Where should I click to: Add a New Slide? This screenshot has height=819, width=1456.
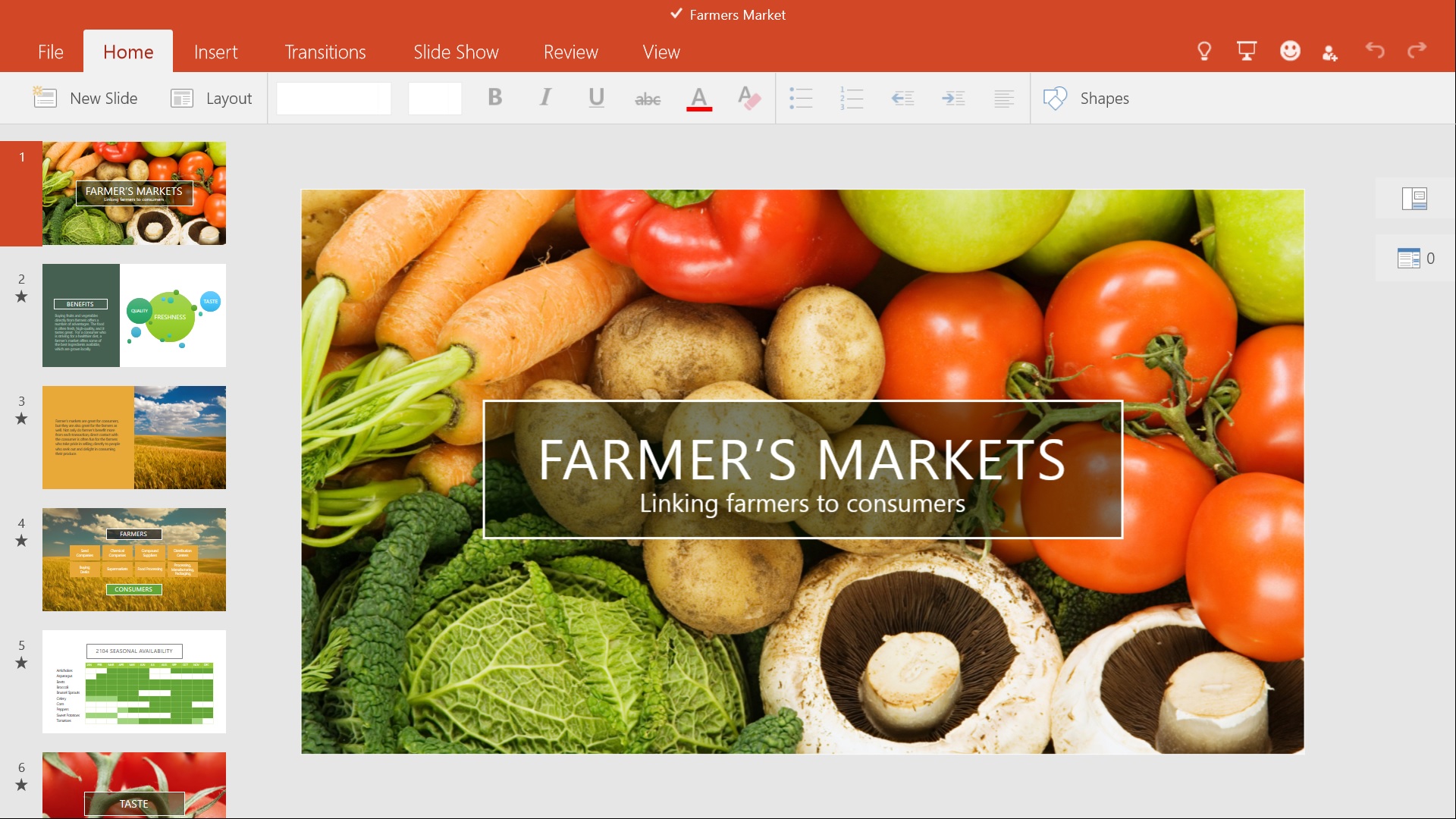tap(86, 99)
